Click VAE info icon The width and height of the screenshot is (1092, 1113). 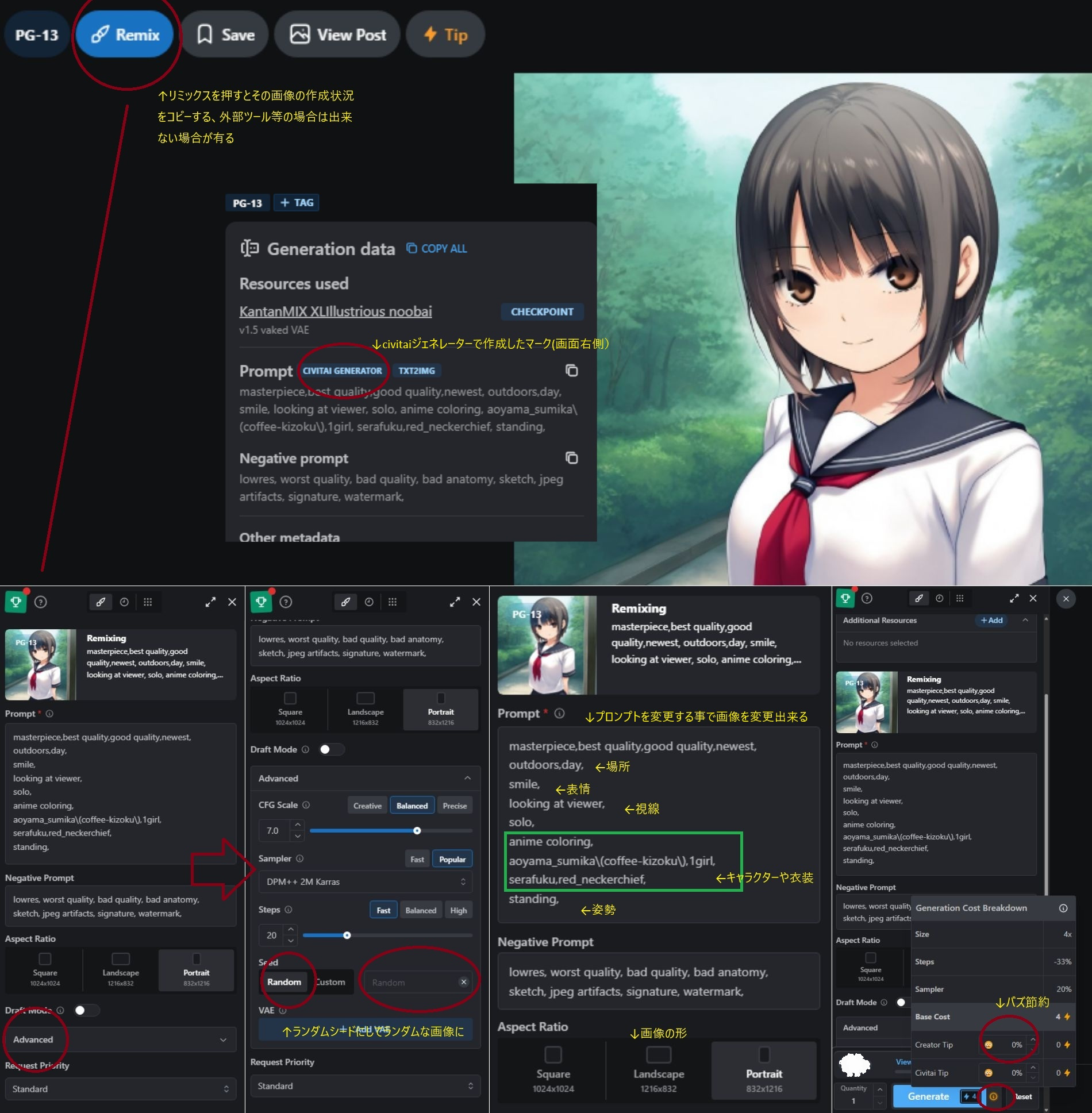(282, 1010)
